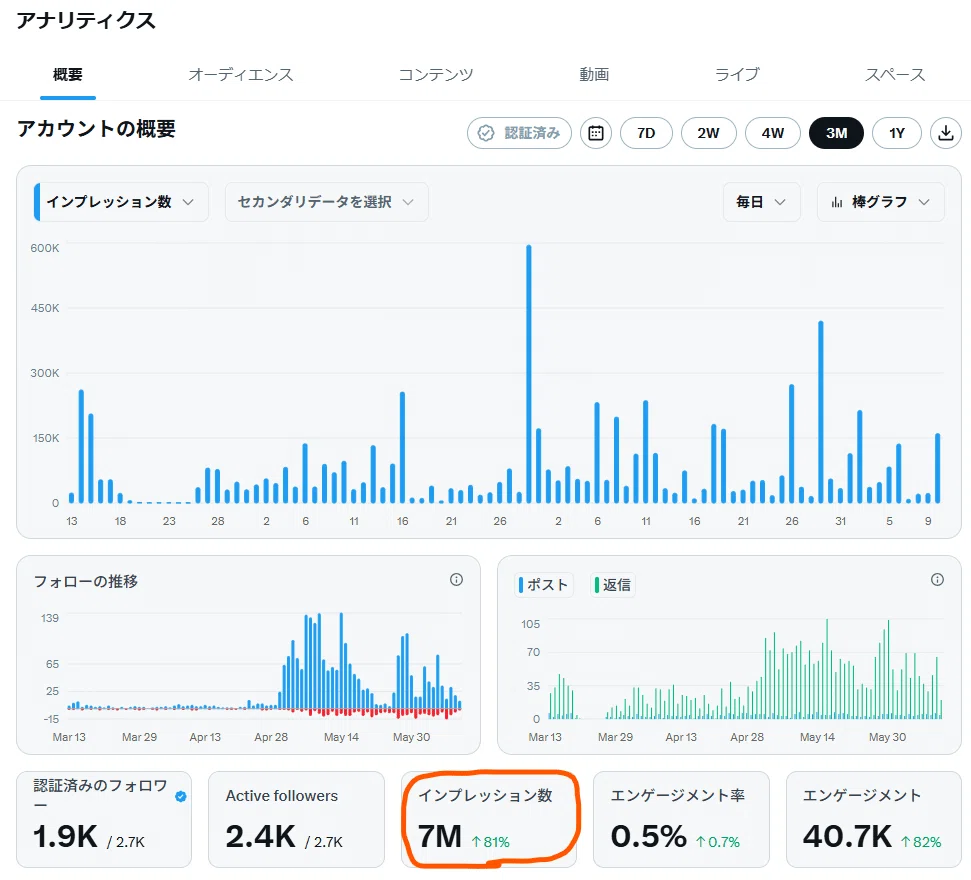
Task: Switch to the オーディエンス tab
Action: (241, 75)
